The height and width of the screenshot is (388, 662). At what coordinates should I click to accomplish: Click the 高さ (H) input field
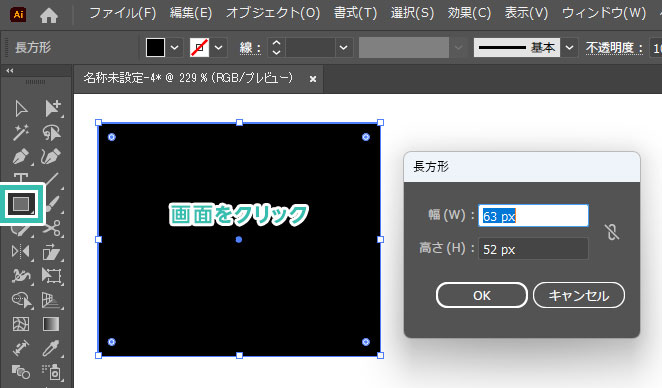coord(533,249)
